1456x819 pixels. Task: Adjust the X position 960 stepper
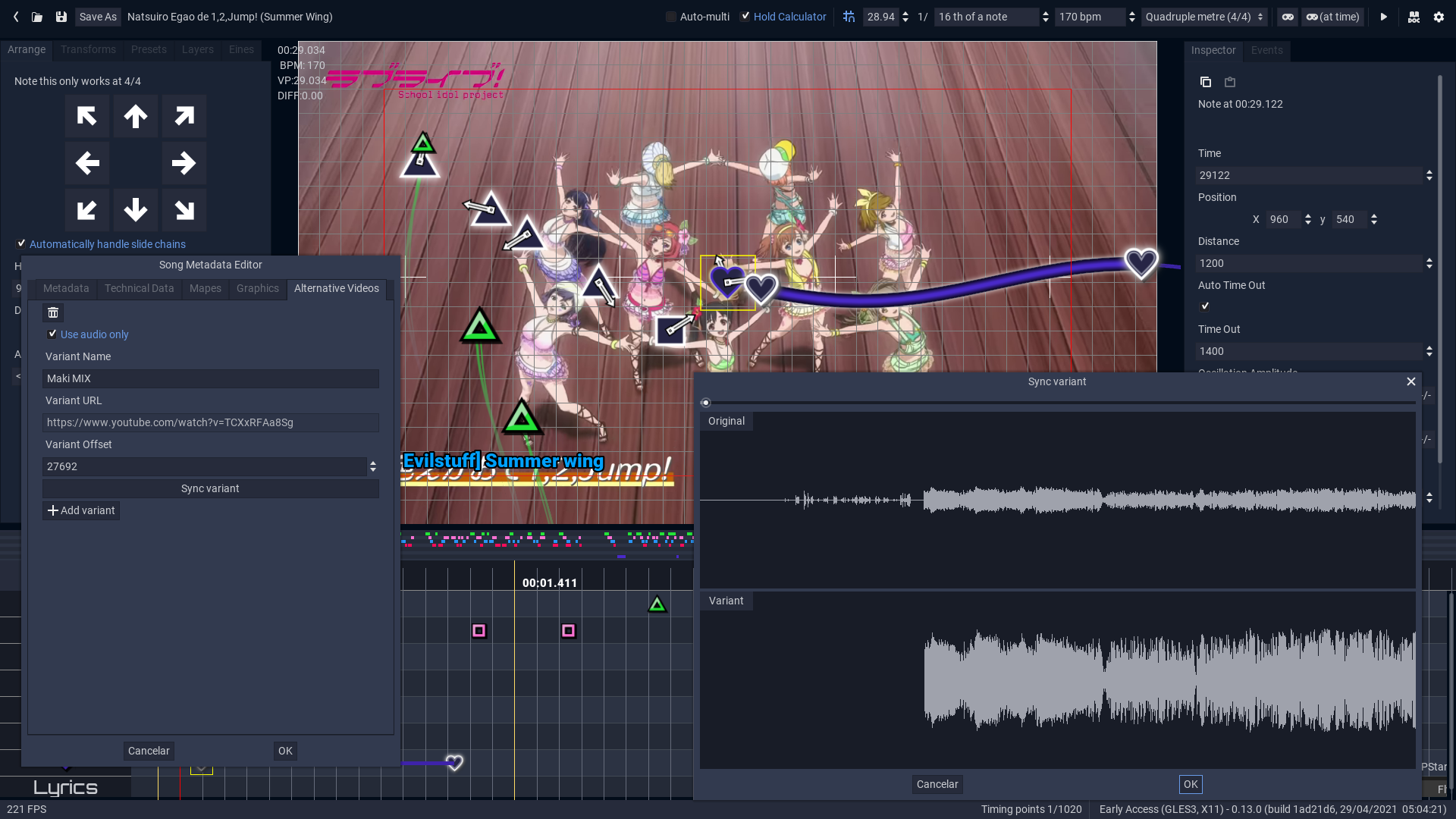(1308, 219)
